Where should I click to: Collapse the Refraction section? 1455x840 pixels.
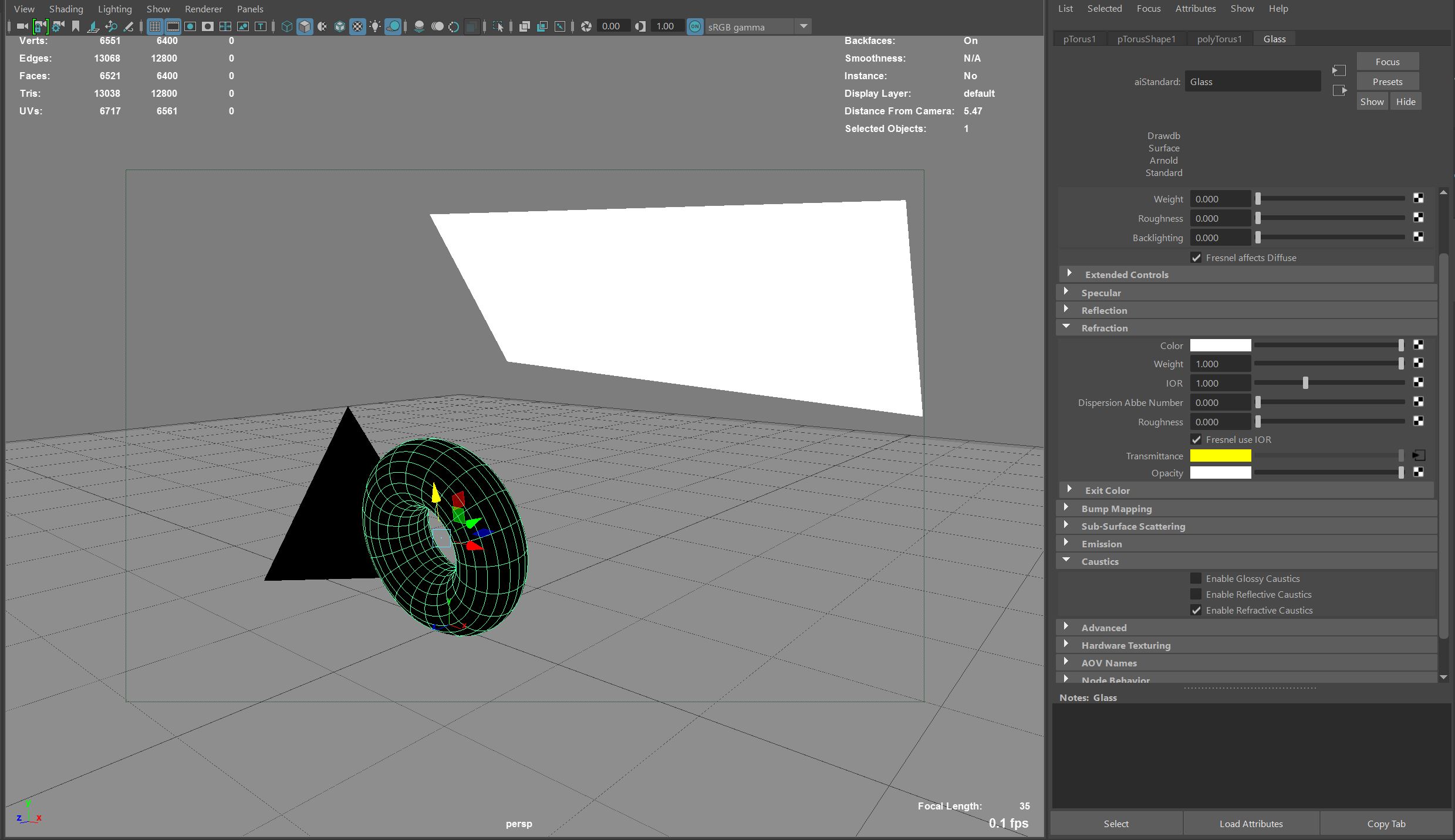1066,327
